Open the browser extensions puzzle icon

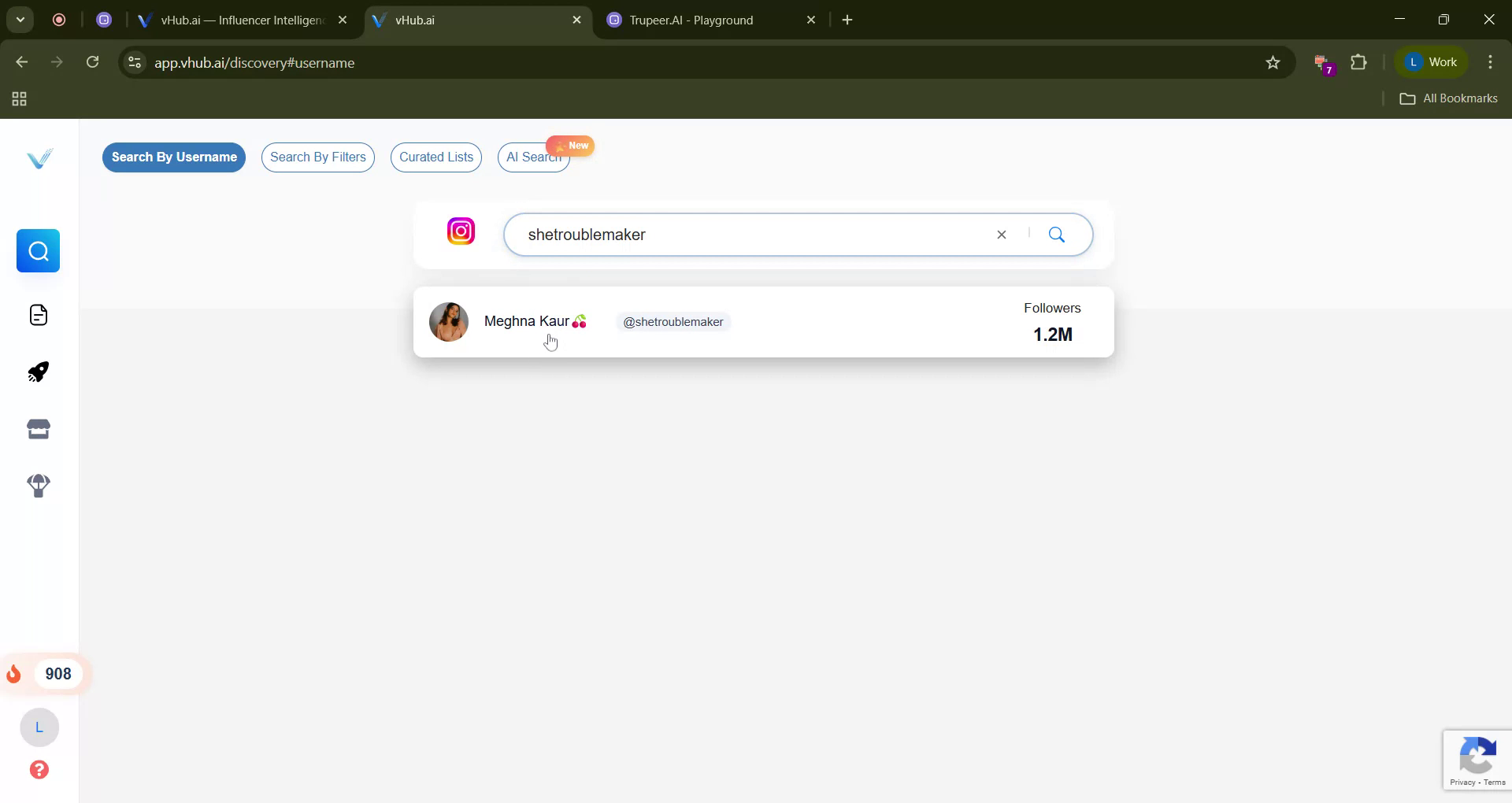pos(1360,62)
